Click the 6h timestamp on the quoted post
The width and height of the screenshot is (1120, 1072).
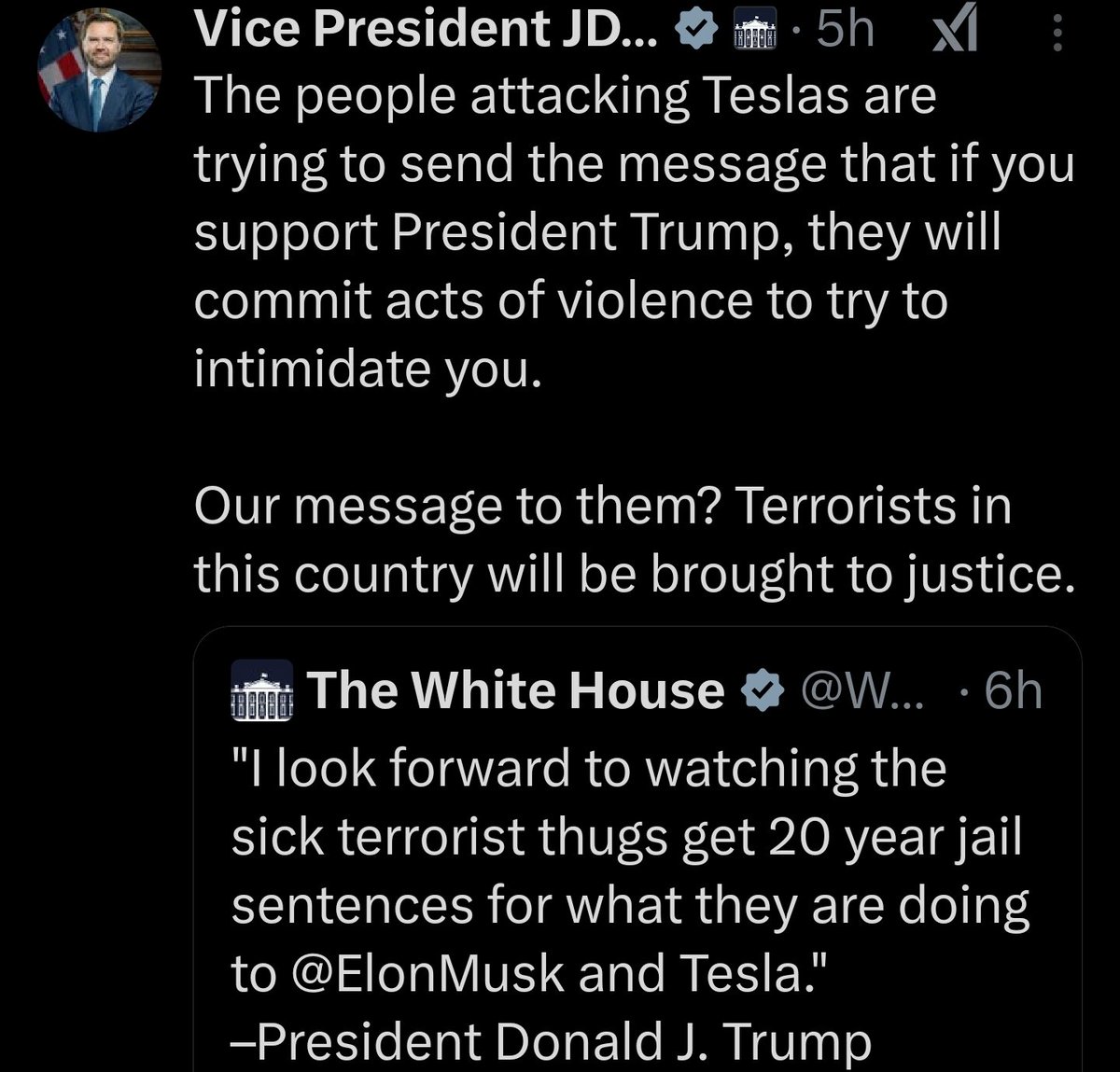[x=1013, y=691]
